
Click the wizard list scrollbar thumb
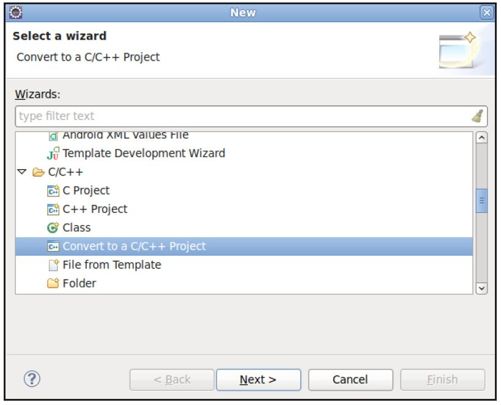[482, 201]
